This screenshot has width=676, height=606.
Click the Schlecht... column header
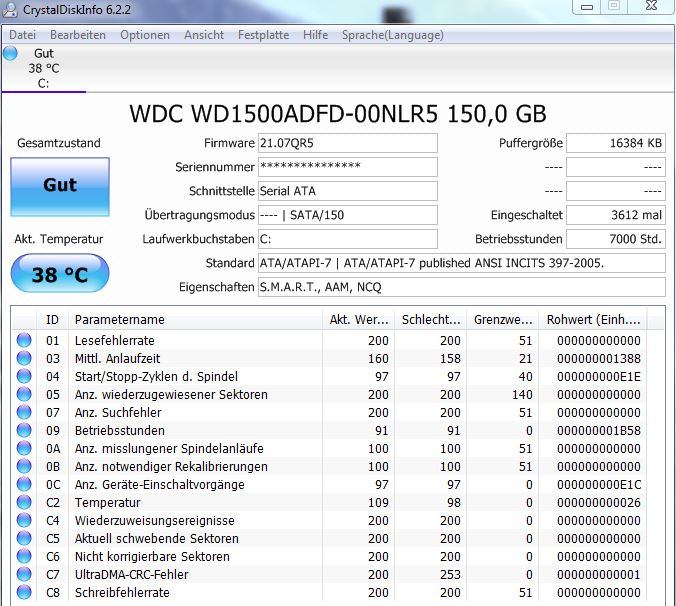point(431,320)
